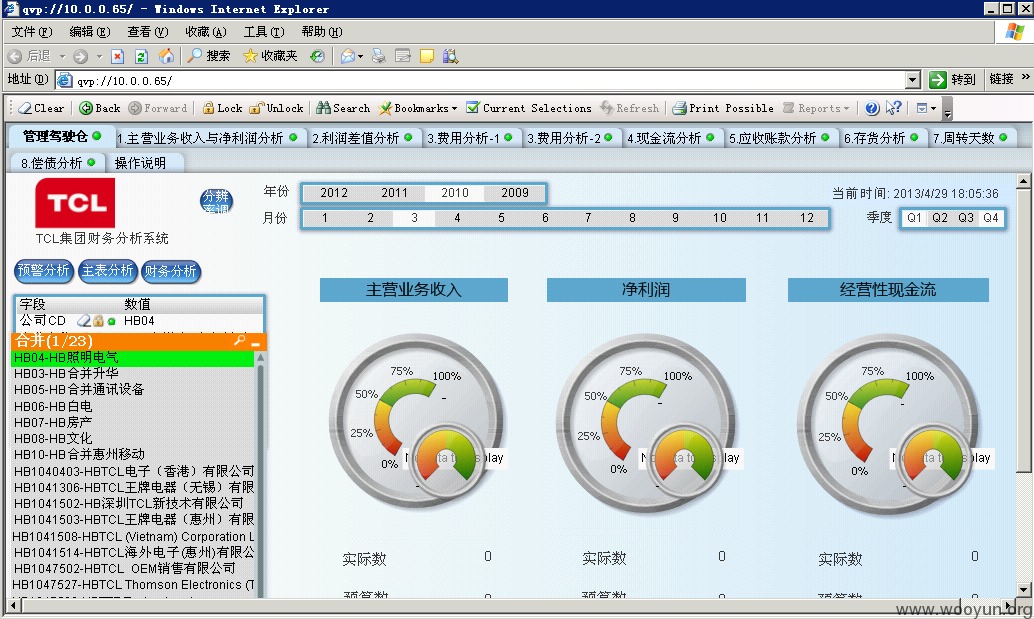This screenshot has width=1034, height=619.
Task: Click the yellow Discuss note icon
Action: 427,56
